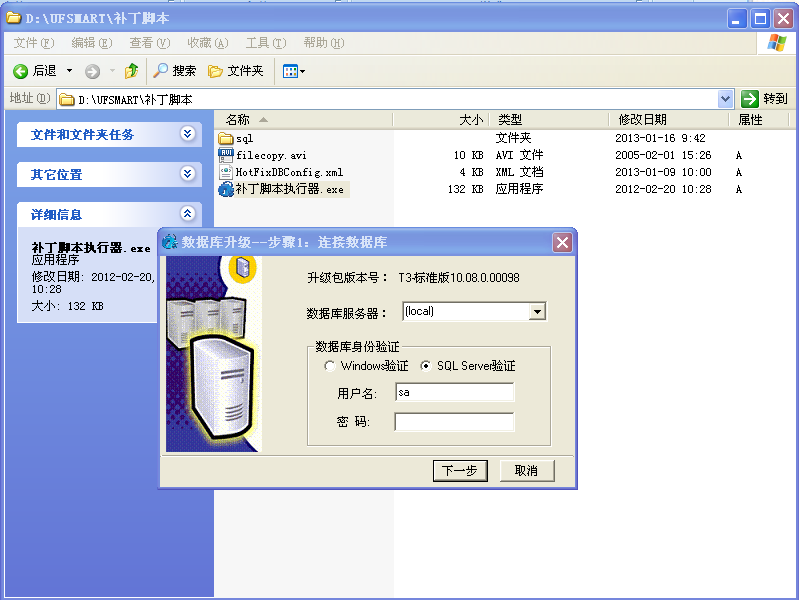This screenshot has height=600, width=799.
Task: Sort by the 名称 column header
Action: point(303,120)
